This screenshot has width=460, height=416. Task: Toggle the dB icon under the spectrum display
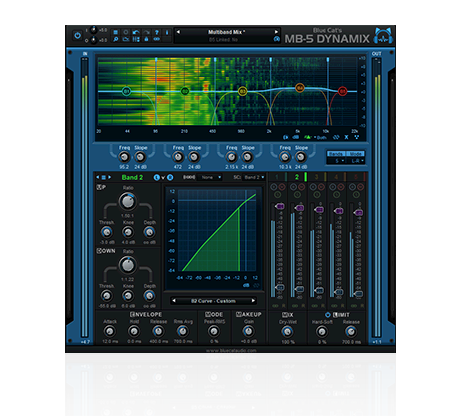pyautogui.click(x=295, y=137)
